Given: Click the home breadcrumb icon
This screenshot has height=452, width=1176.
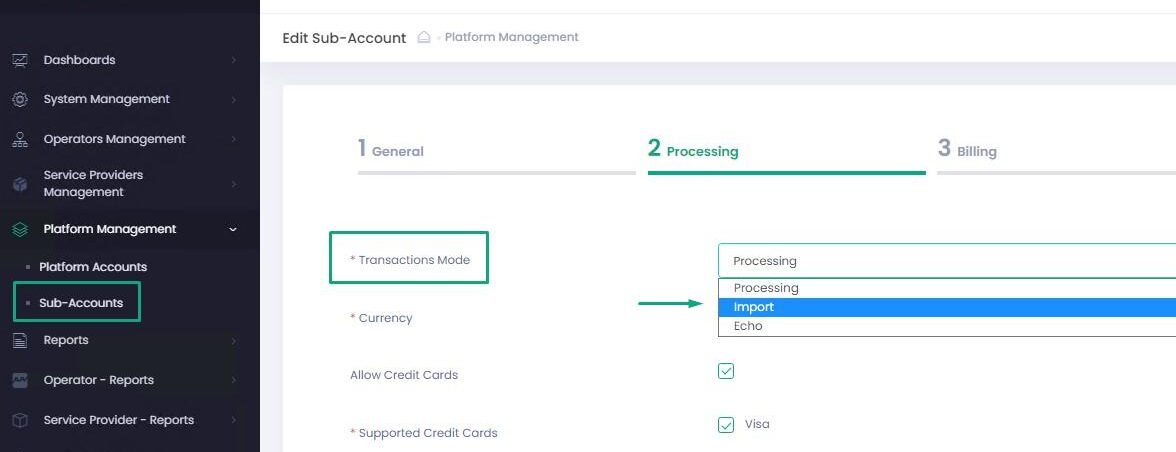Looking at the screenshot, I should [424, 37].
